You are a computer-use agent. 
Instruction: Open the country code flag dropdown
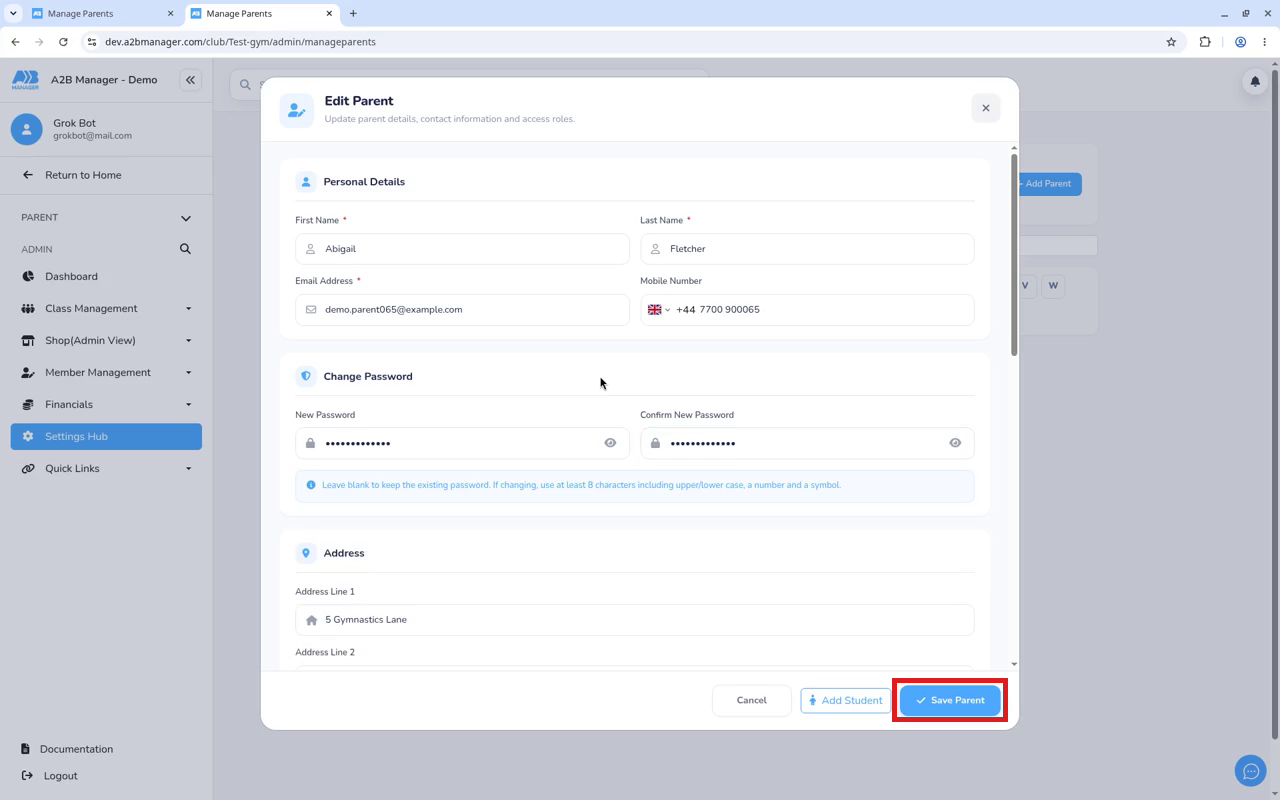[x=658, y=310]
